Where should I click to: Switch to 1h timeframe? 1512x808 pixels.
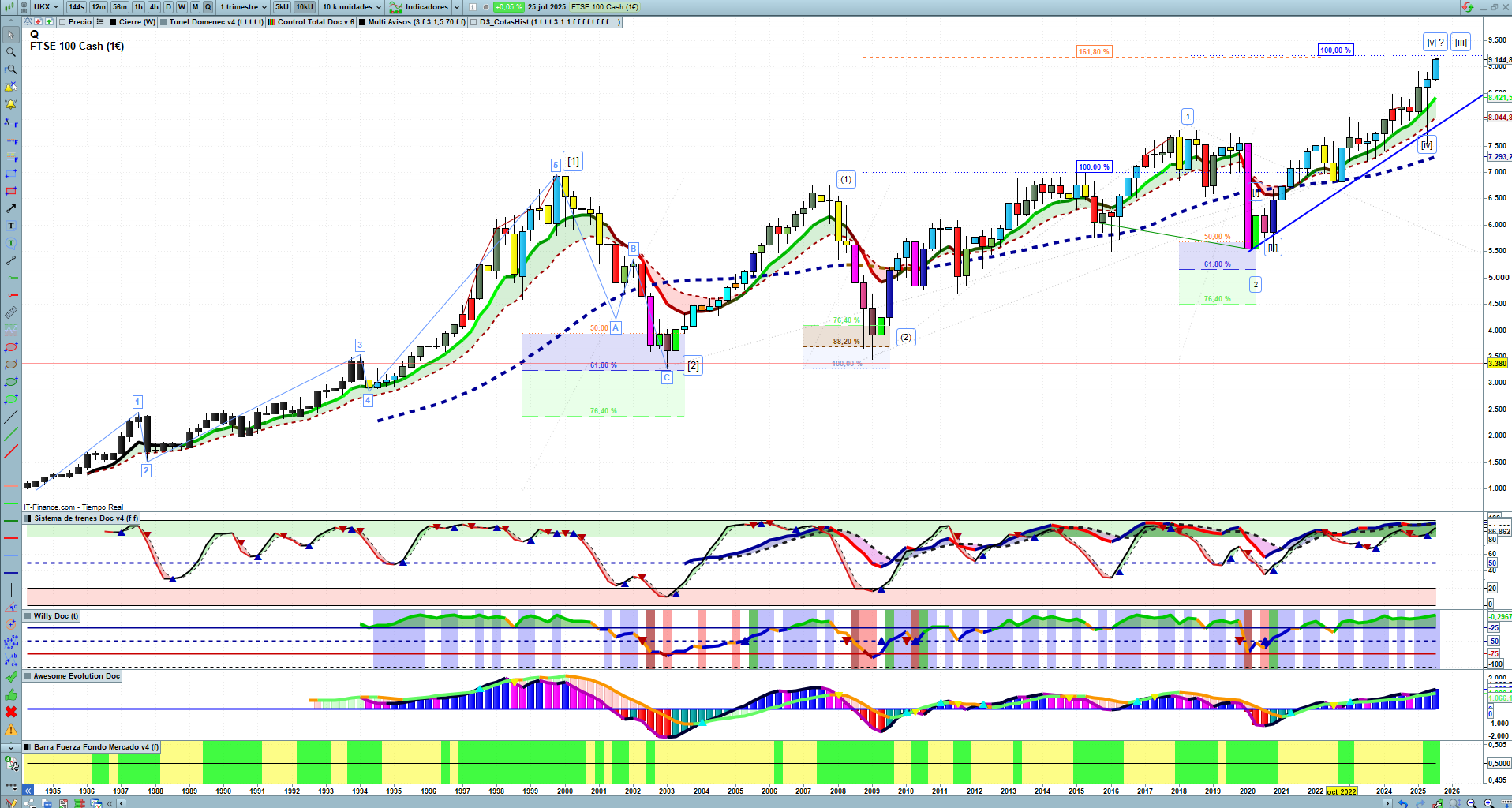point(139,7)
